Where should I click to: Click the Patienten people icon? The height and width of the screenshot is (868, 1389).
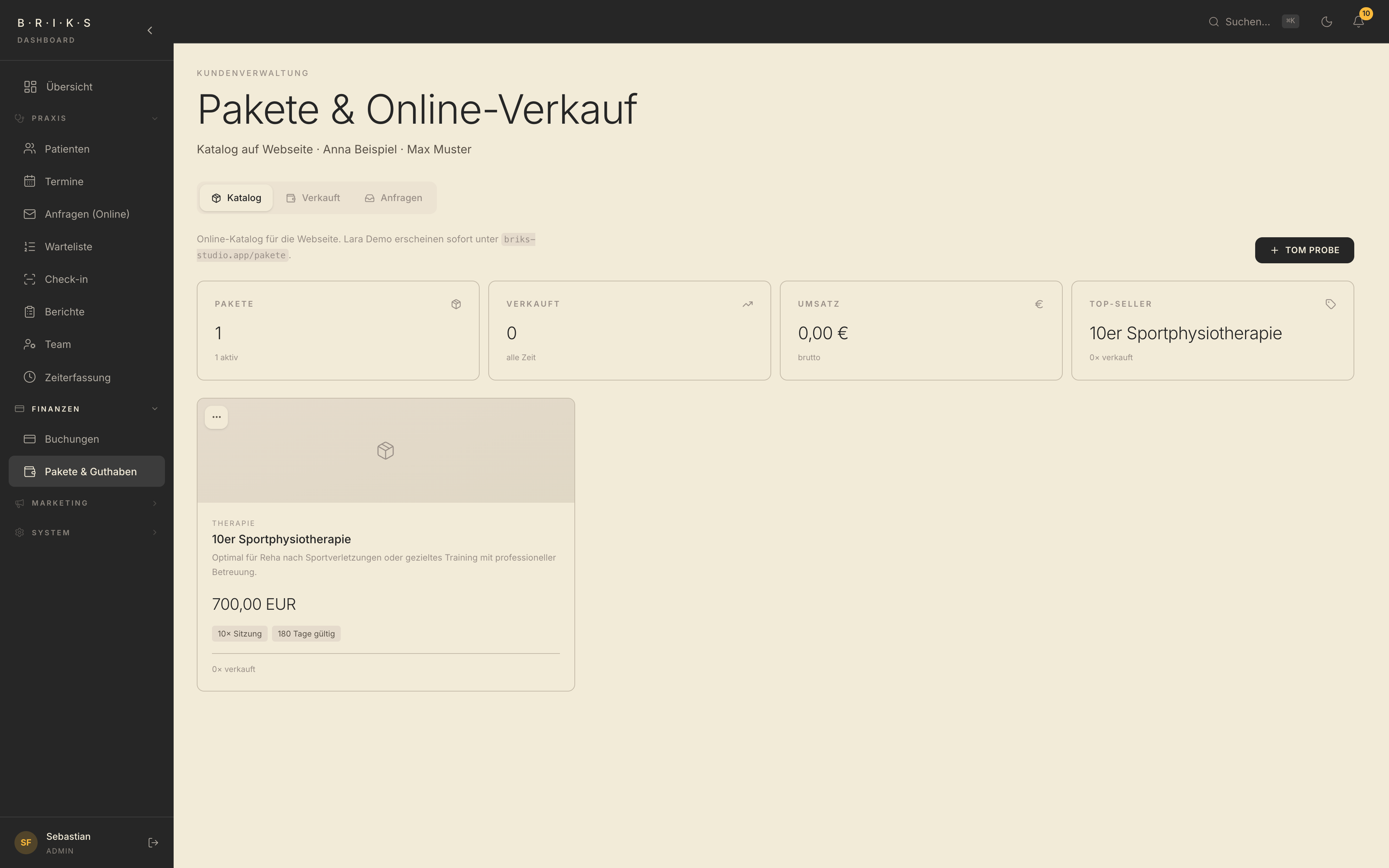pyautogui.click(x=30, y=149)
